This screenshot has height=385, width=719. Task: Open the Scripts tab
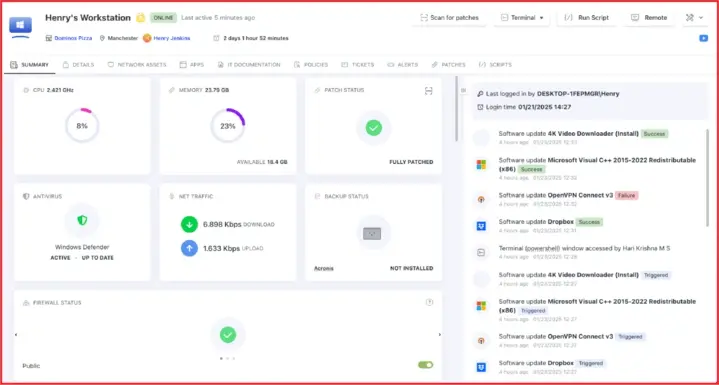[495, 65]
